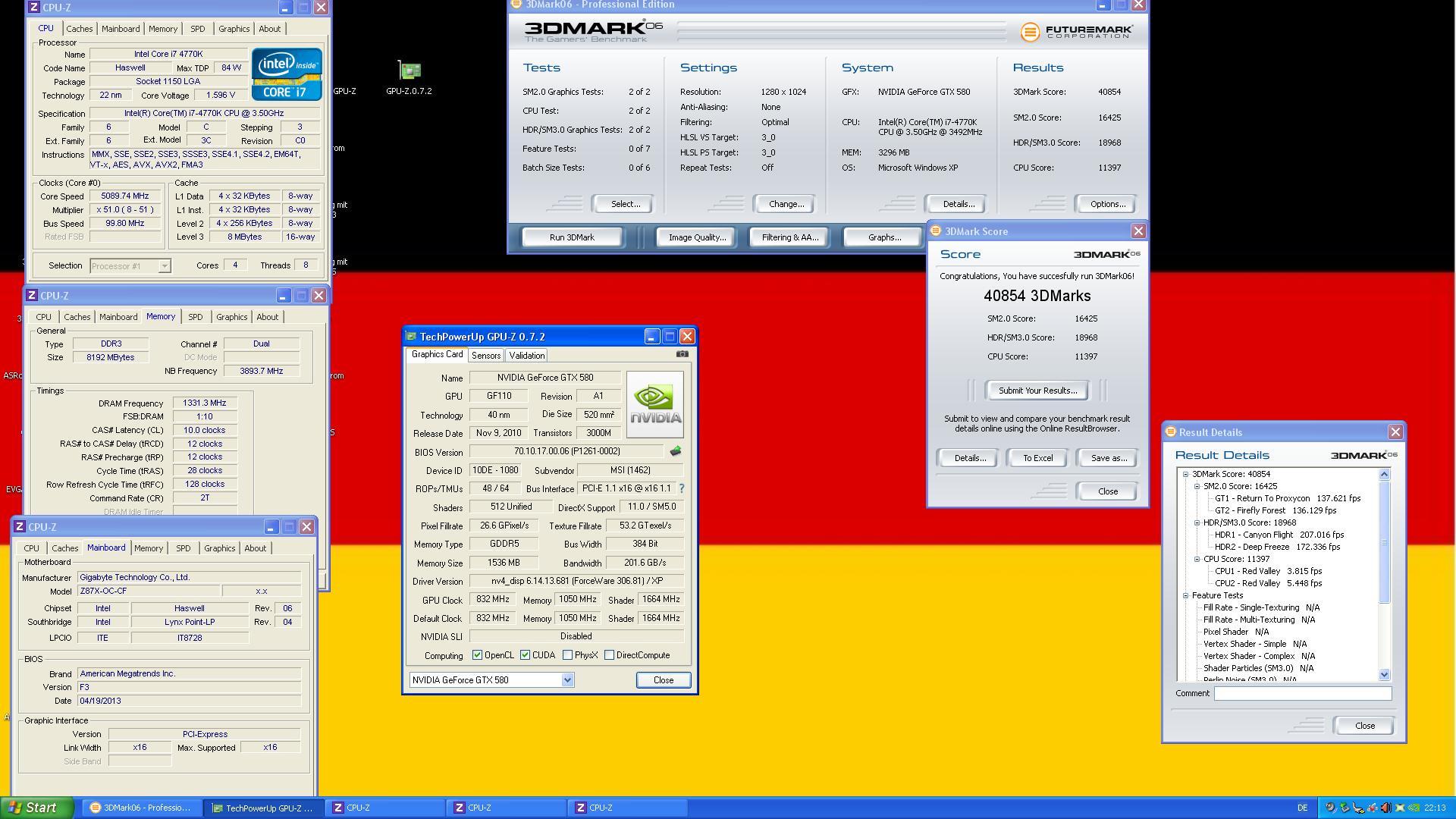The width and height of the screenshot is (1456, 819).
Task: Select Pixel Shader N/A row
Action: tap(1235, 632)
